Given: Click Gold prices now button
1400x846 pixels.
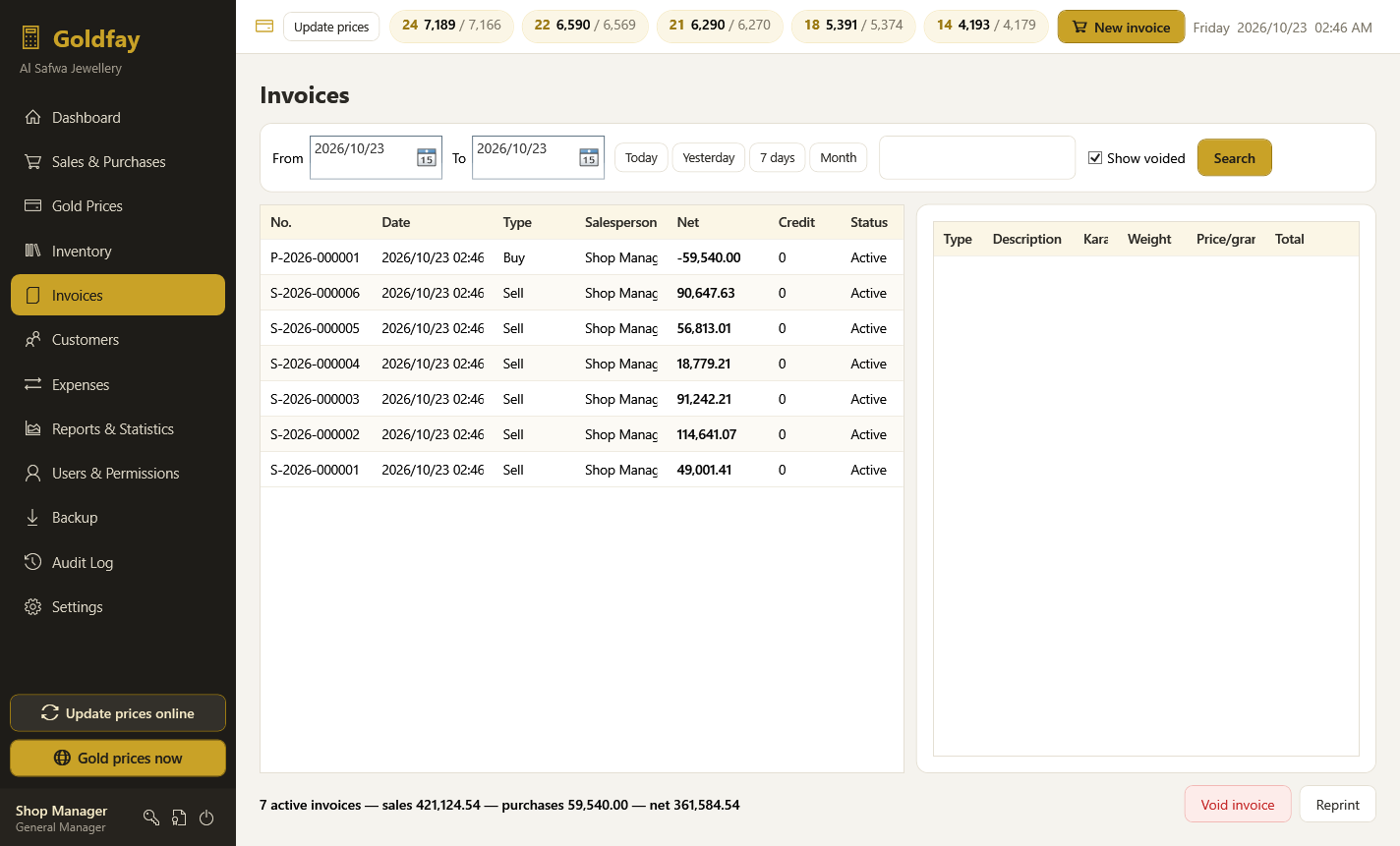Looking at the screenshot, I should point(118,758).
